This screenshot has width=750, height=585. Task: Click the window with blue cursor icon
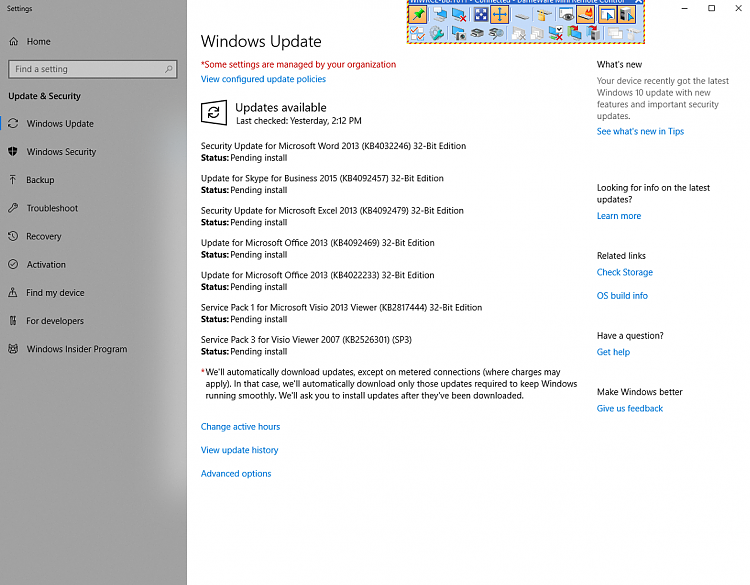click(607, 14)
